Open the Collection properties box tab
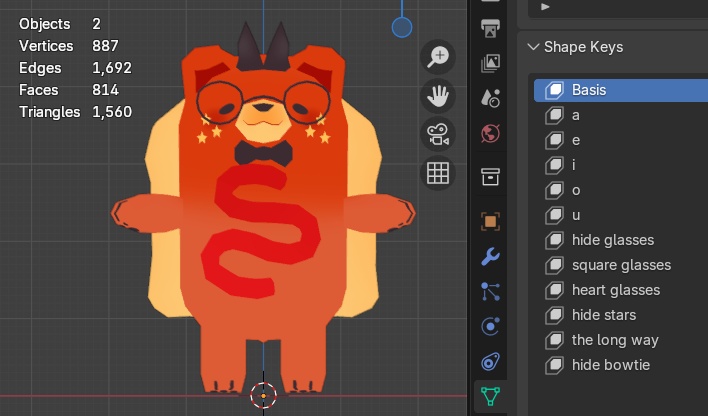 click(490, 177)
